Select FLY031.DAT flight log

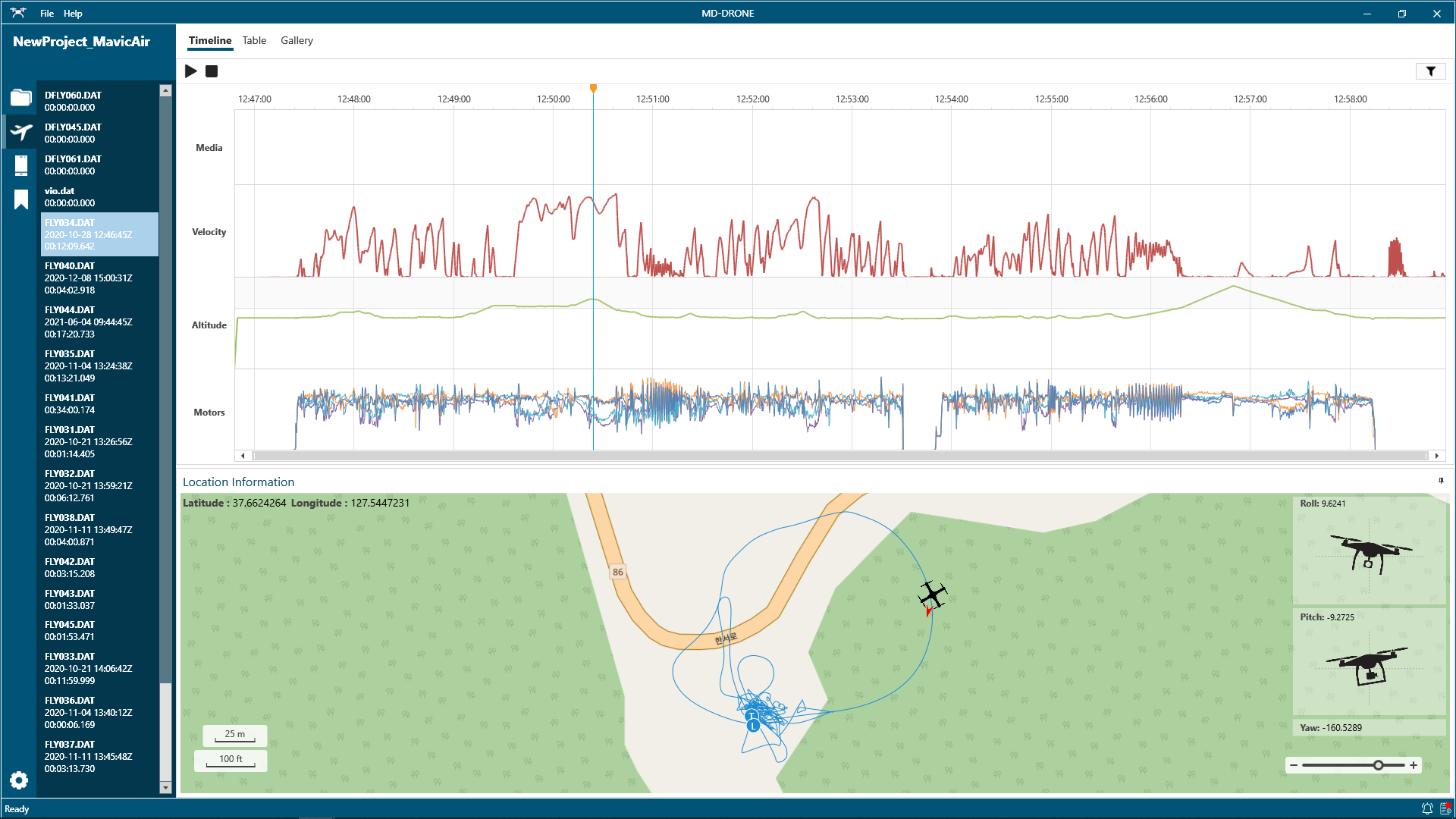pos(99,441)
